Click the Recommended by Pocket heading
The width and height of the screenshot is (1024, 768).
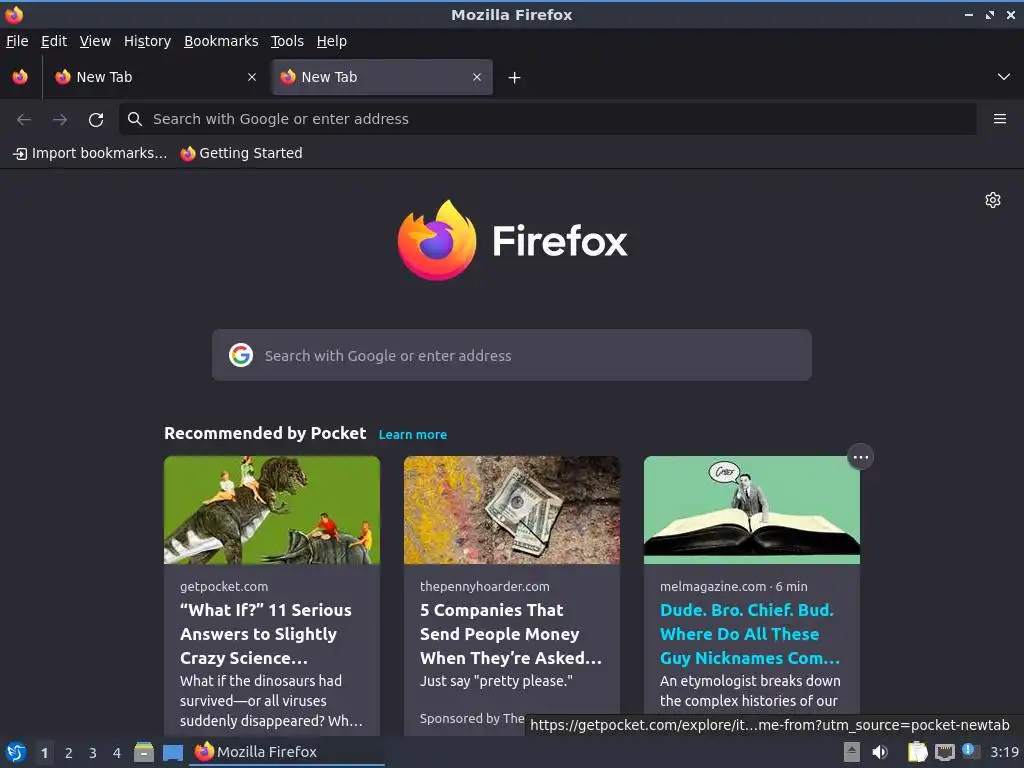click(265, 433)
